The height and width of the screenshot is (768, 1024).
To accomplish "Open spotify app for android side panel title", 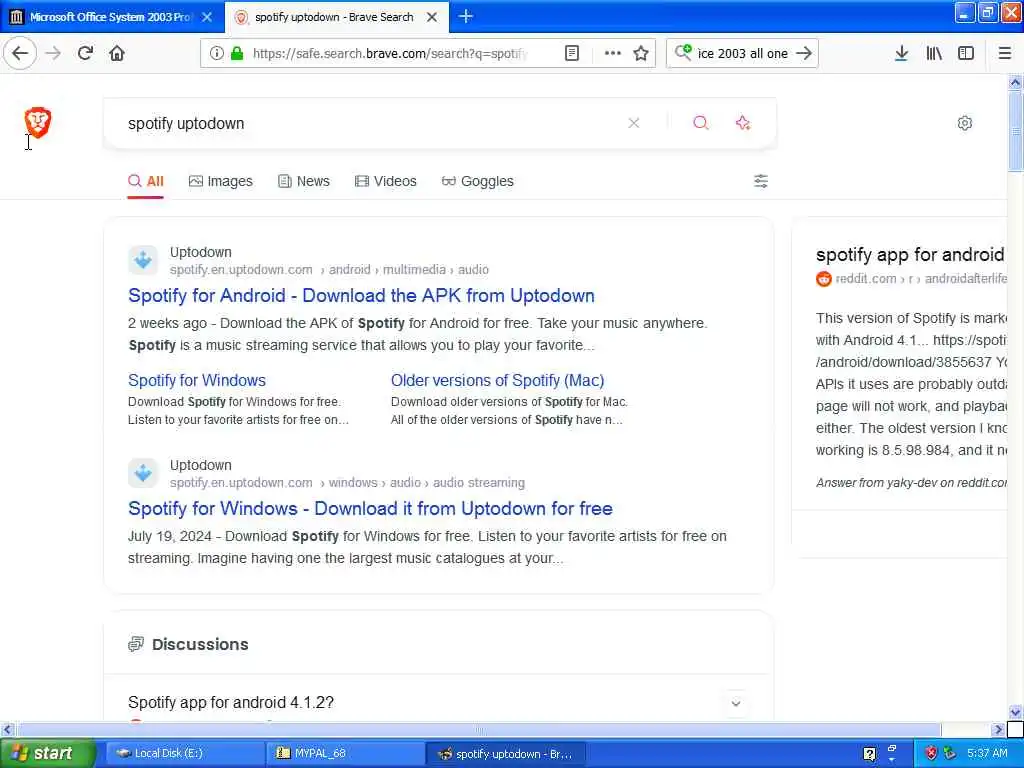I will (x=910, y=254).
